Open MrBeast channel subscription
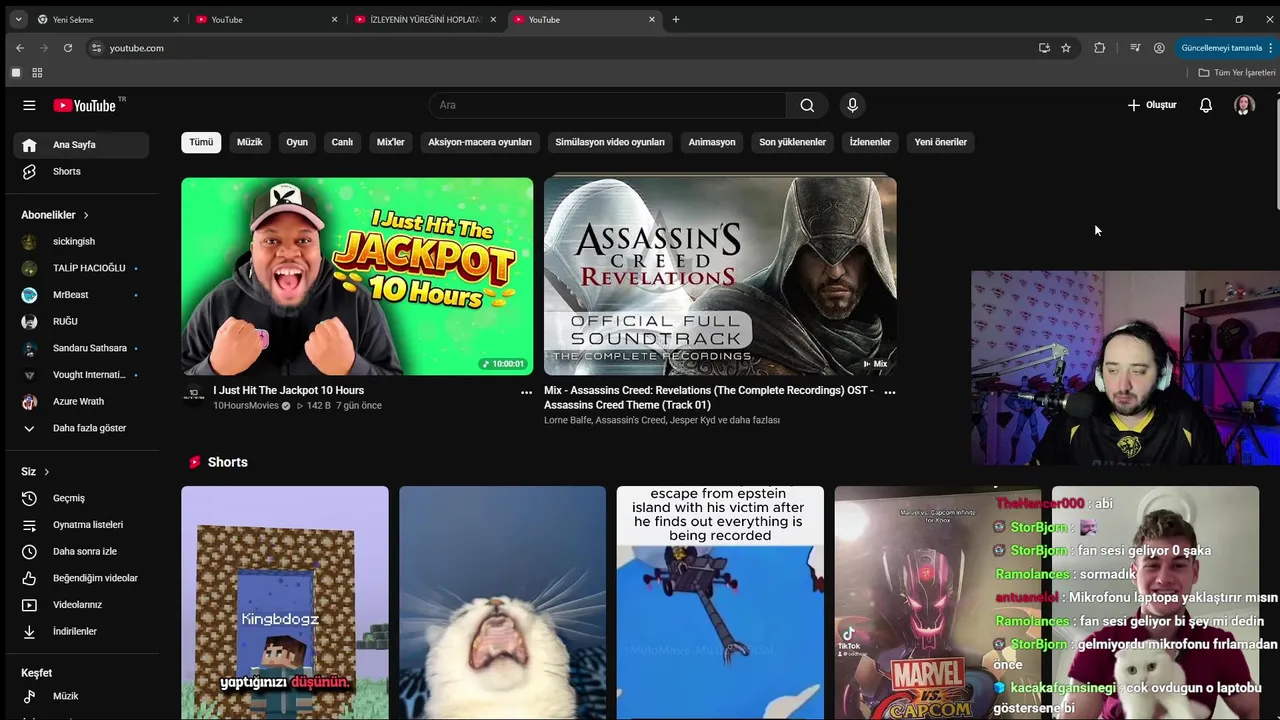This screenshot has height=720, width=1280. tap(81, 295)
